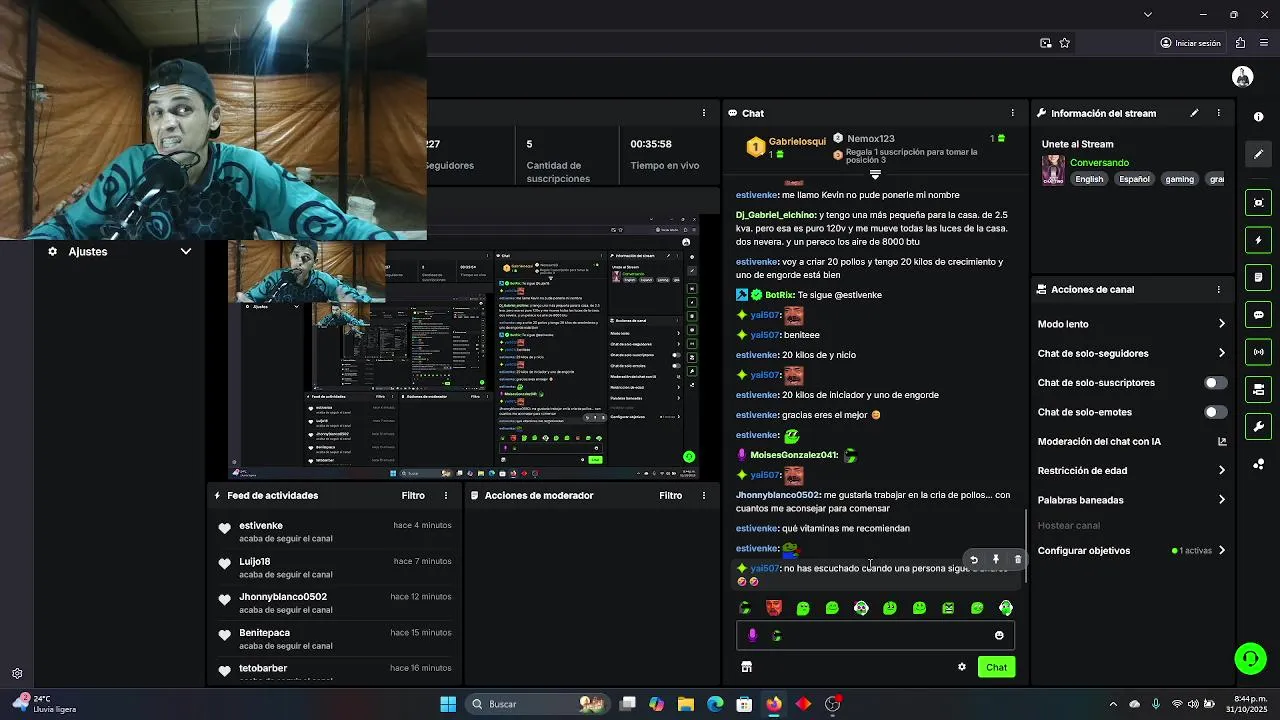Open the shop icon below chat input
Viewport: 1280px width, 720px height.
[746, 667]
